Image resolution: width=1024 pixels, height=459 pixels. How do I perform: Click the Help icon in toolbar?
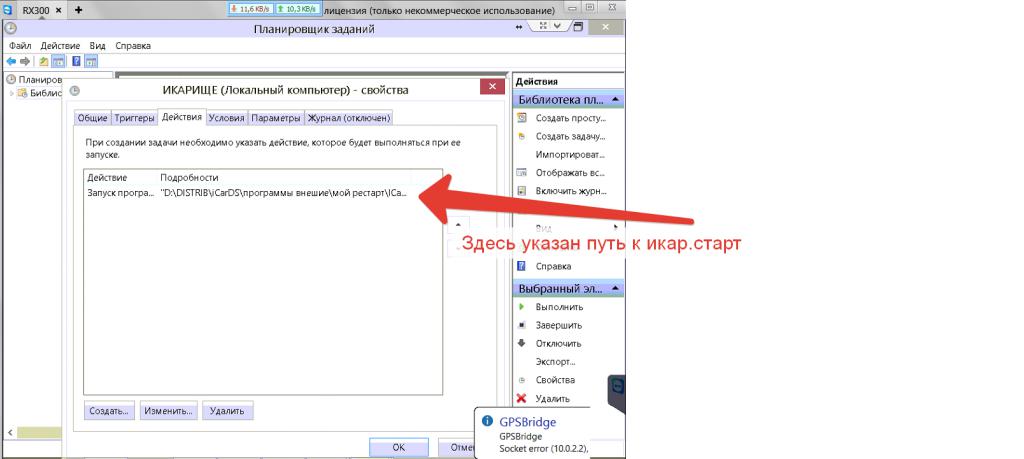click(x=76, y=61)
